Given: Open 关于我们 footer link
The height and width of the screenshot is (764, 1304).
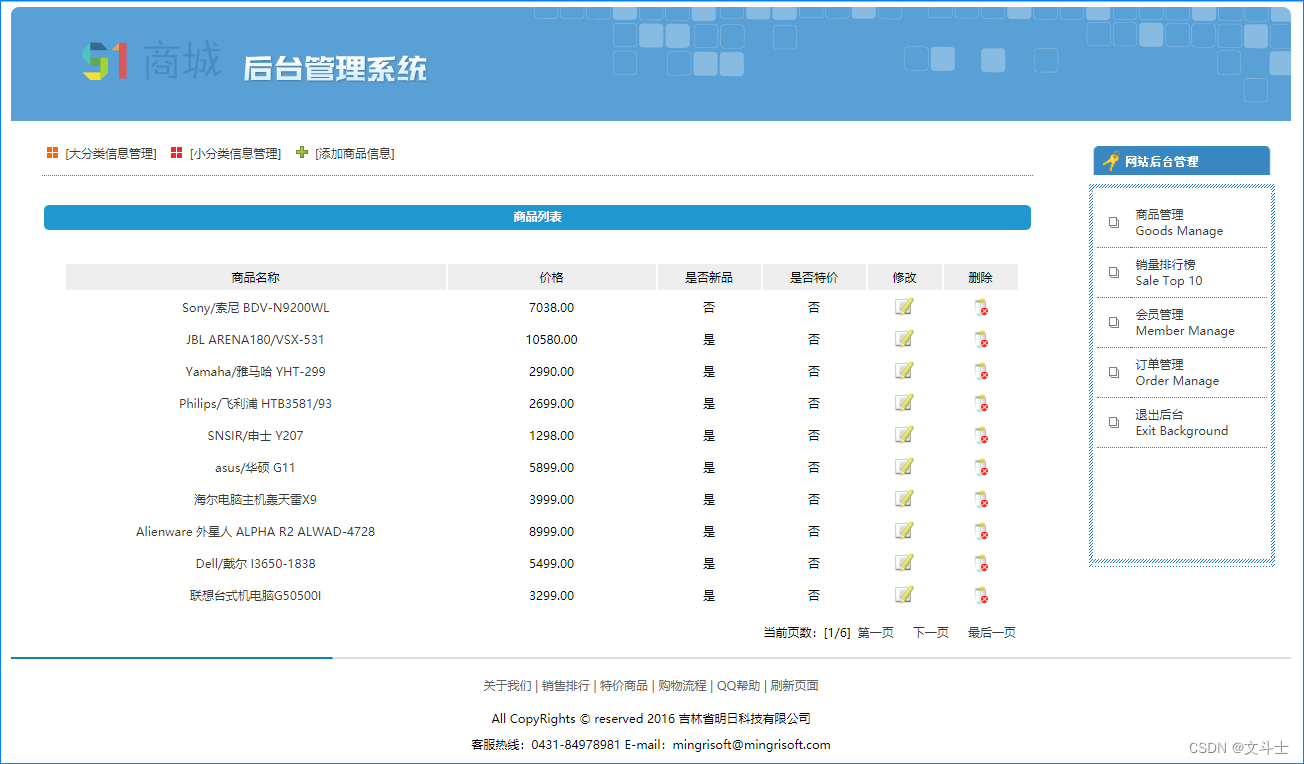Looking at the screenshot, I should coord(507,686).
